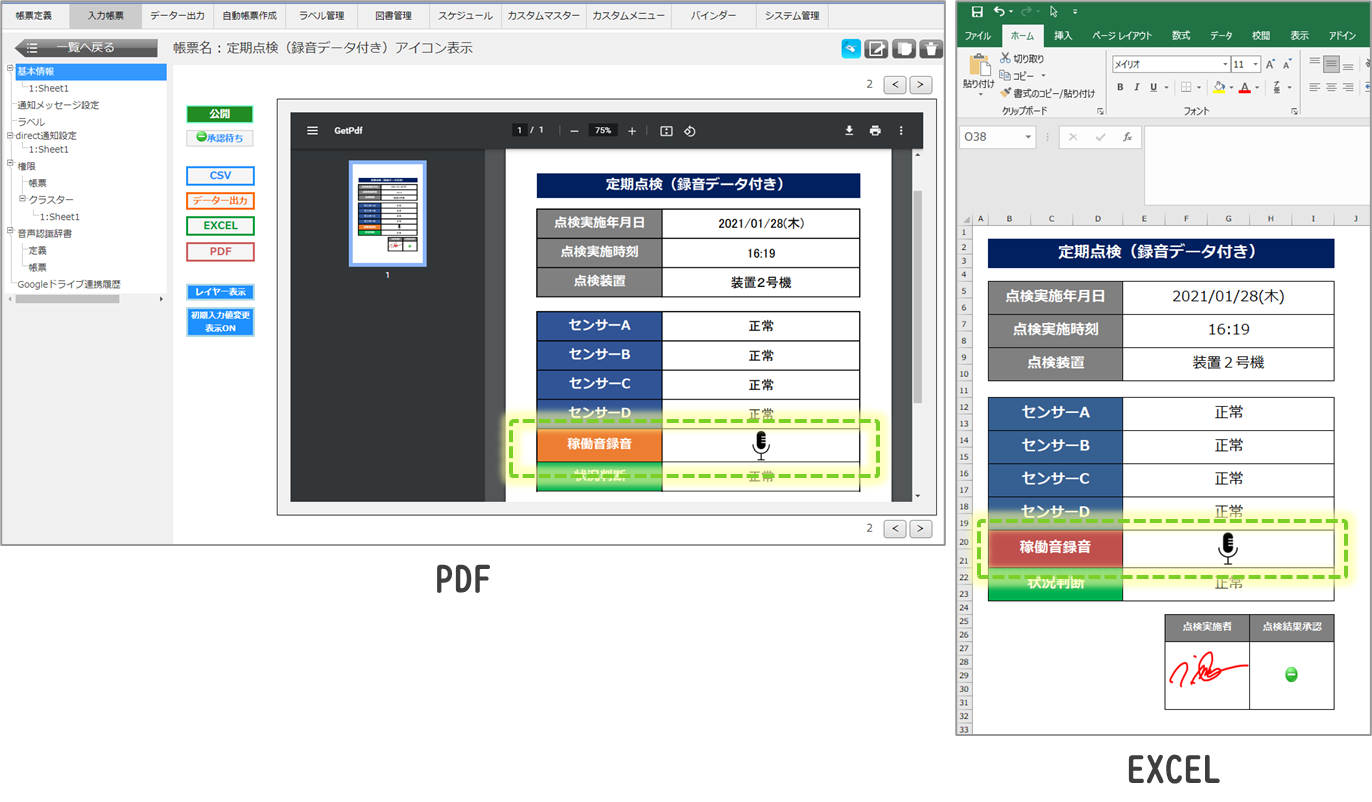The height and width of the screenshot is (802, 1372).
Task: Click the PDF viewer print icon
Action: (875, 130)
